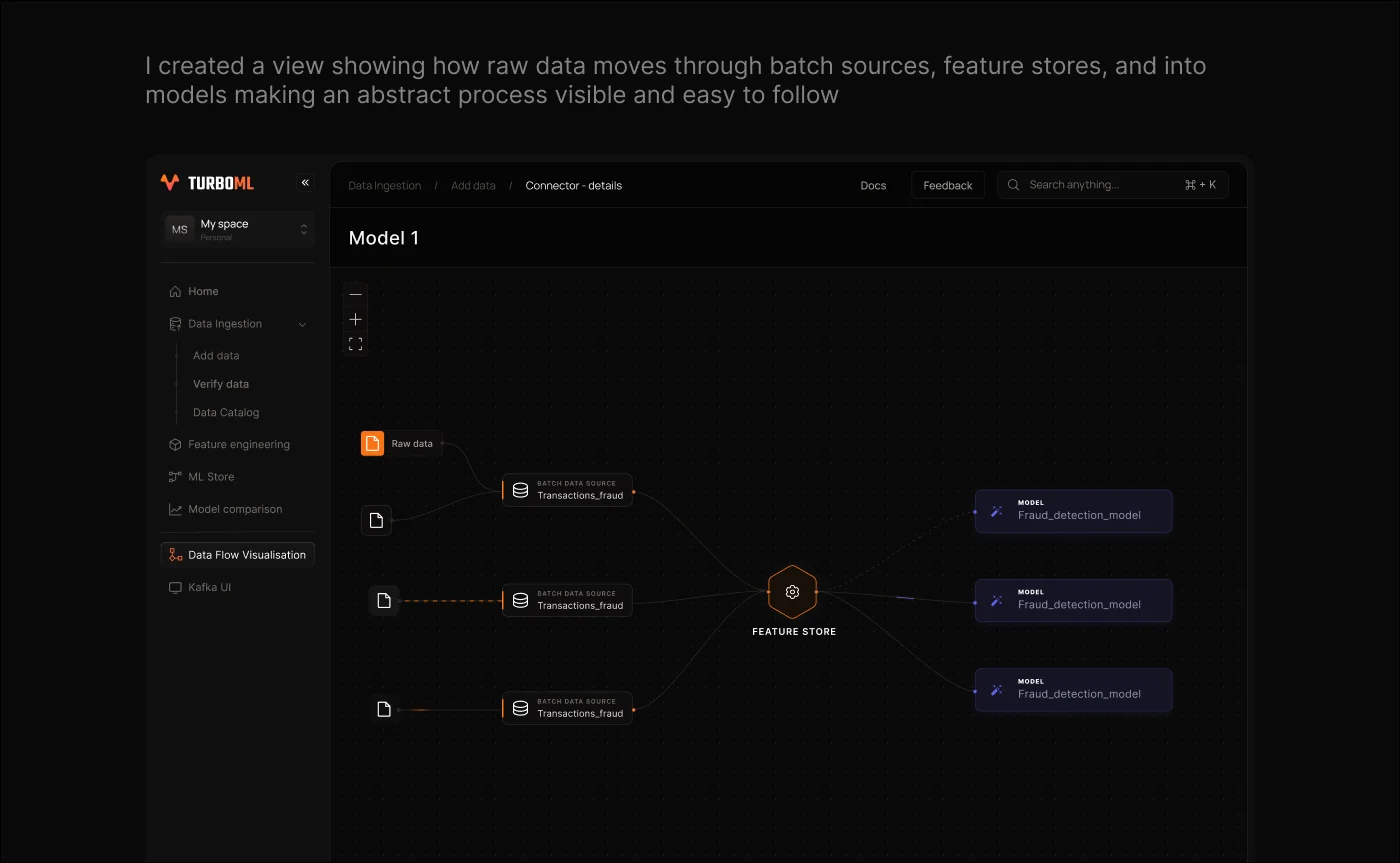This screenshot has height=863, width=1400.
Task: Click the Model comparison chart icon
Action: (x=175, y=509)
